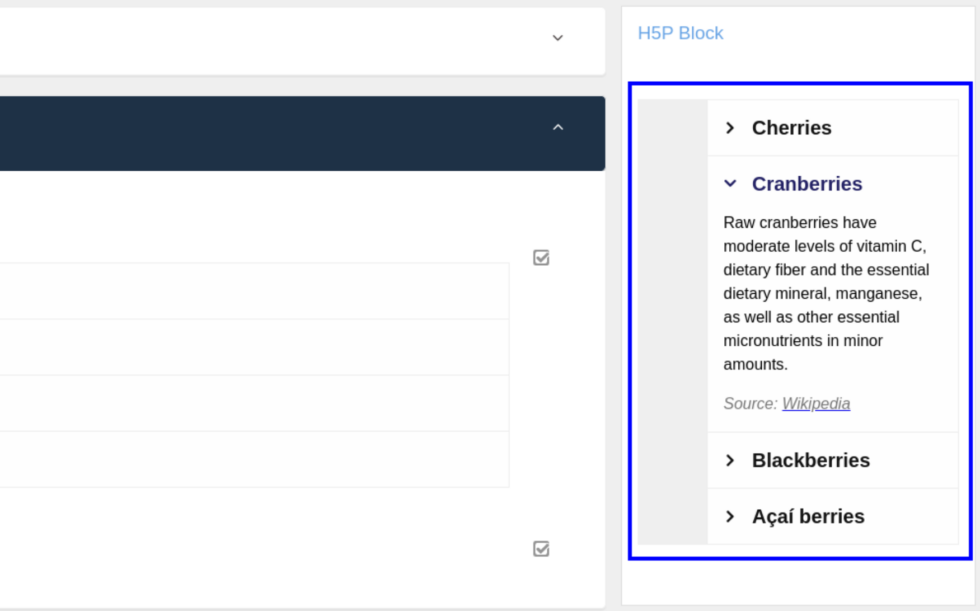Toggle the selection checkbox at top right of list
980x611 pixels.
point(541,258)
